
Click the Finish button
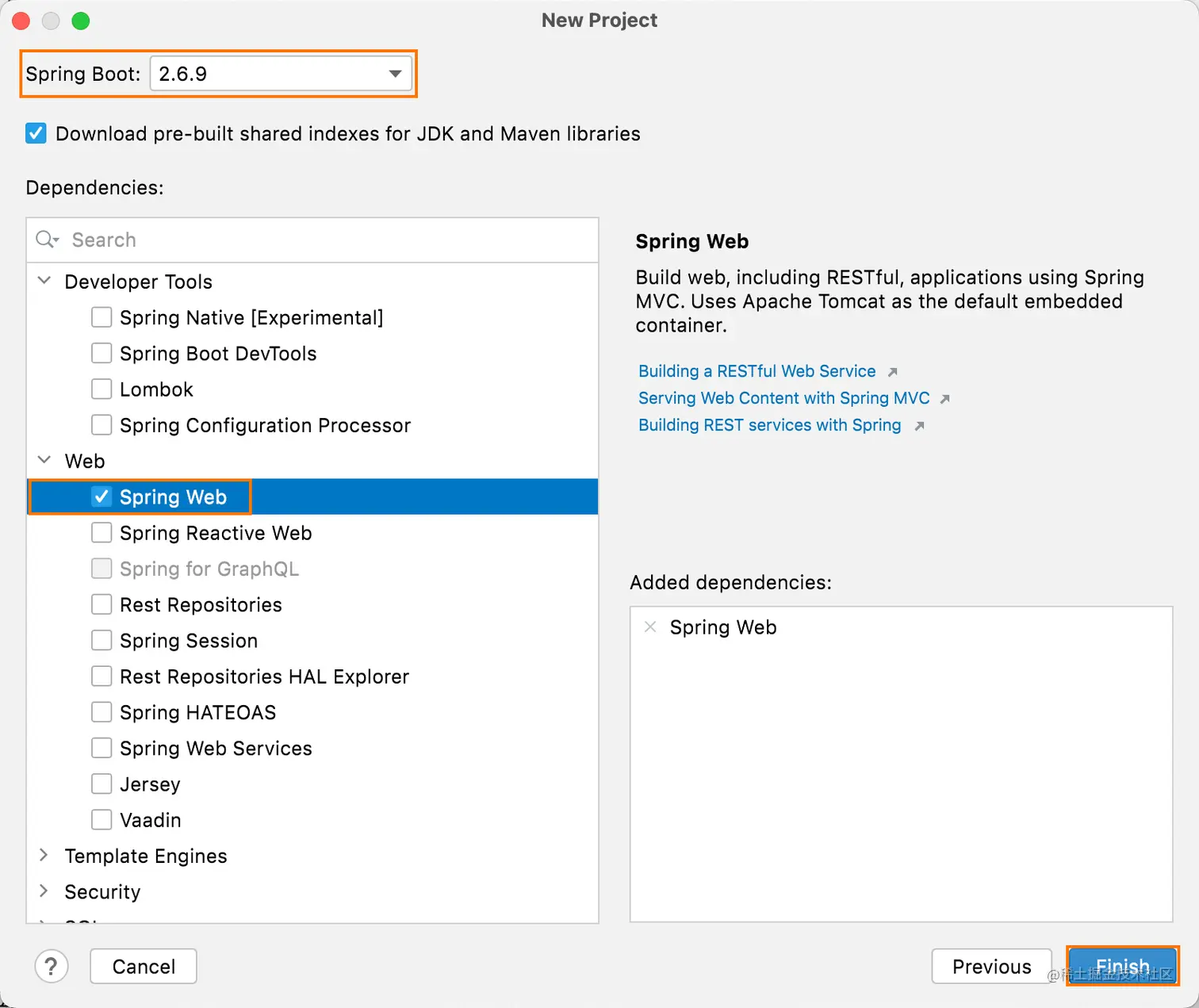click(x=1122, y=966)
